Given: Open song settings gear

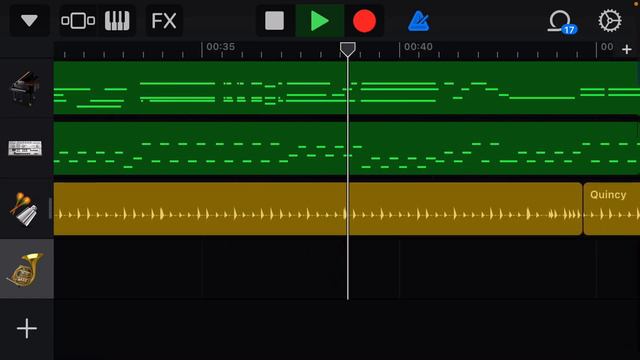Looking at the screenshot, I should point(610,20).
